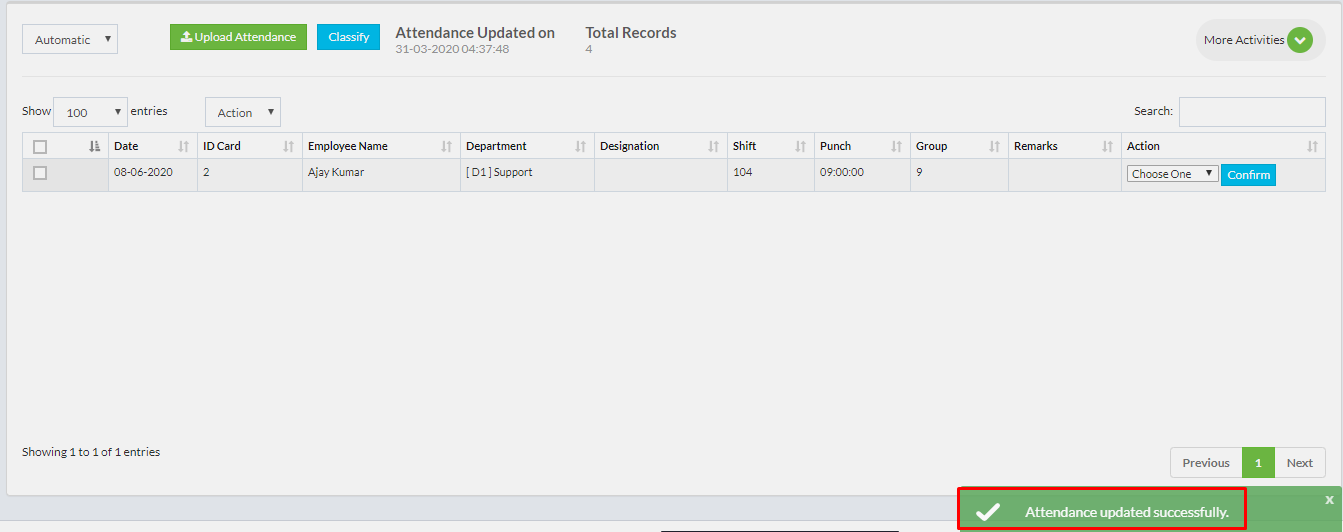The image size is (1343, 532).
Task: Open the Choose One row dropdown
Action: [x=1173, y=174]
